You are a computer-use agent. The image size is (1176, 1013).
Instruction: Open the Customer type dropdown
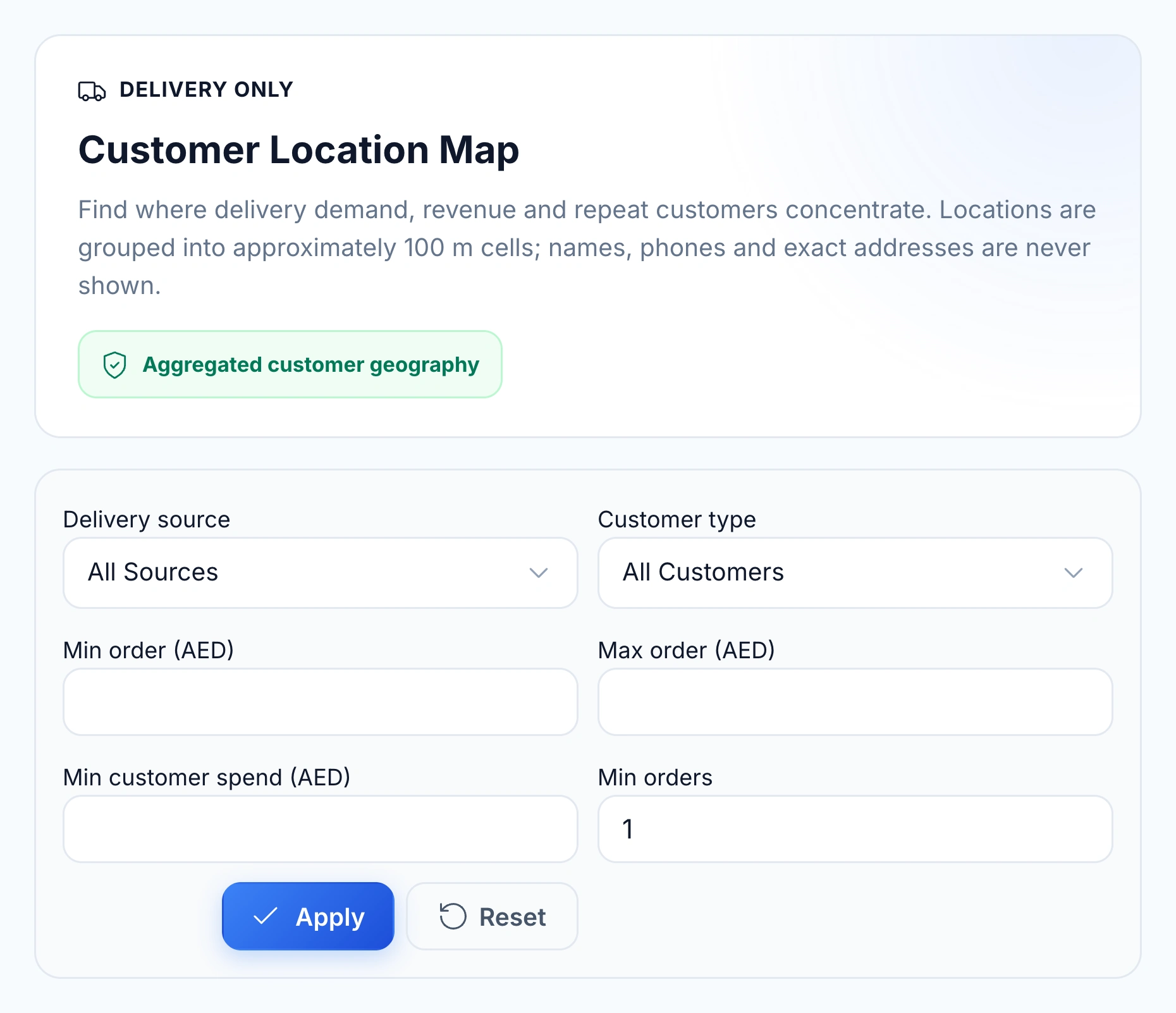click(855, 573)
